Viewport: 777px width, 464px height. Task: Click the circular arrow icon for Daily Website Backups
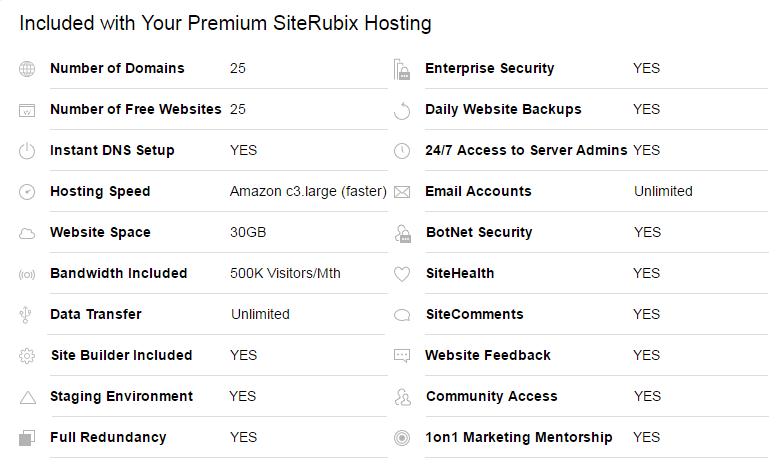pyautogui.click(x=402, y=111)
